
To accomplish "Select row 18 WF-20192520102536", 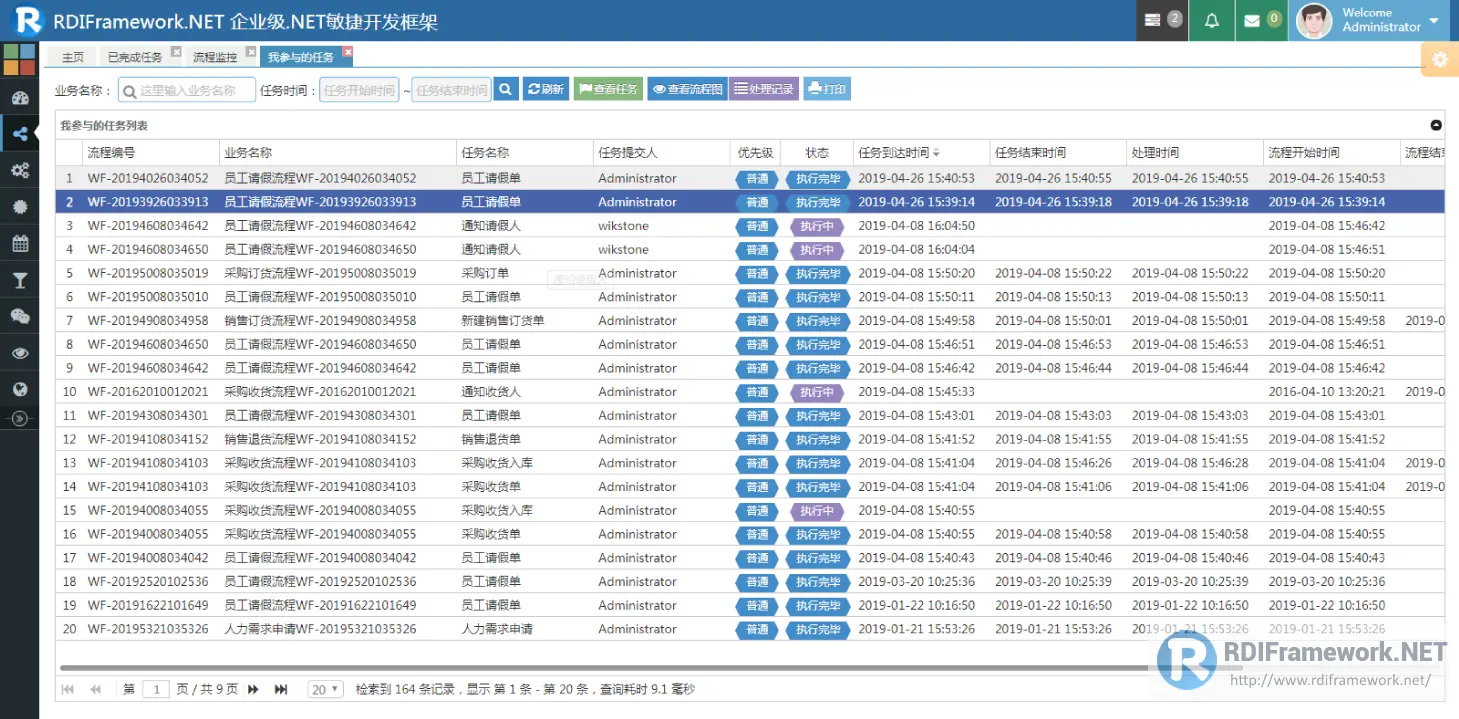I will tap(750, 582).
